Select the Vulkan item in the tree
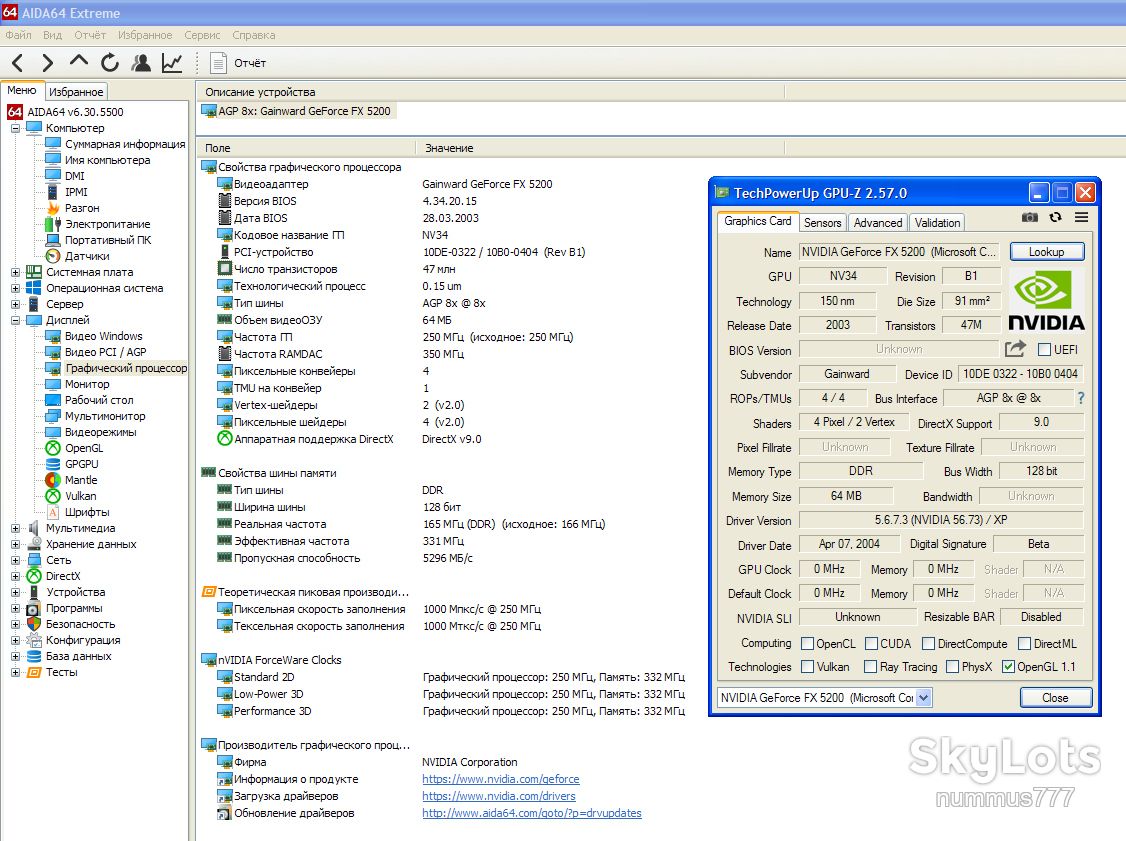The height and width of the screenshot is (841, 1126). (80, 496)
